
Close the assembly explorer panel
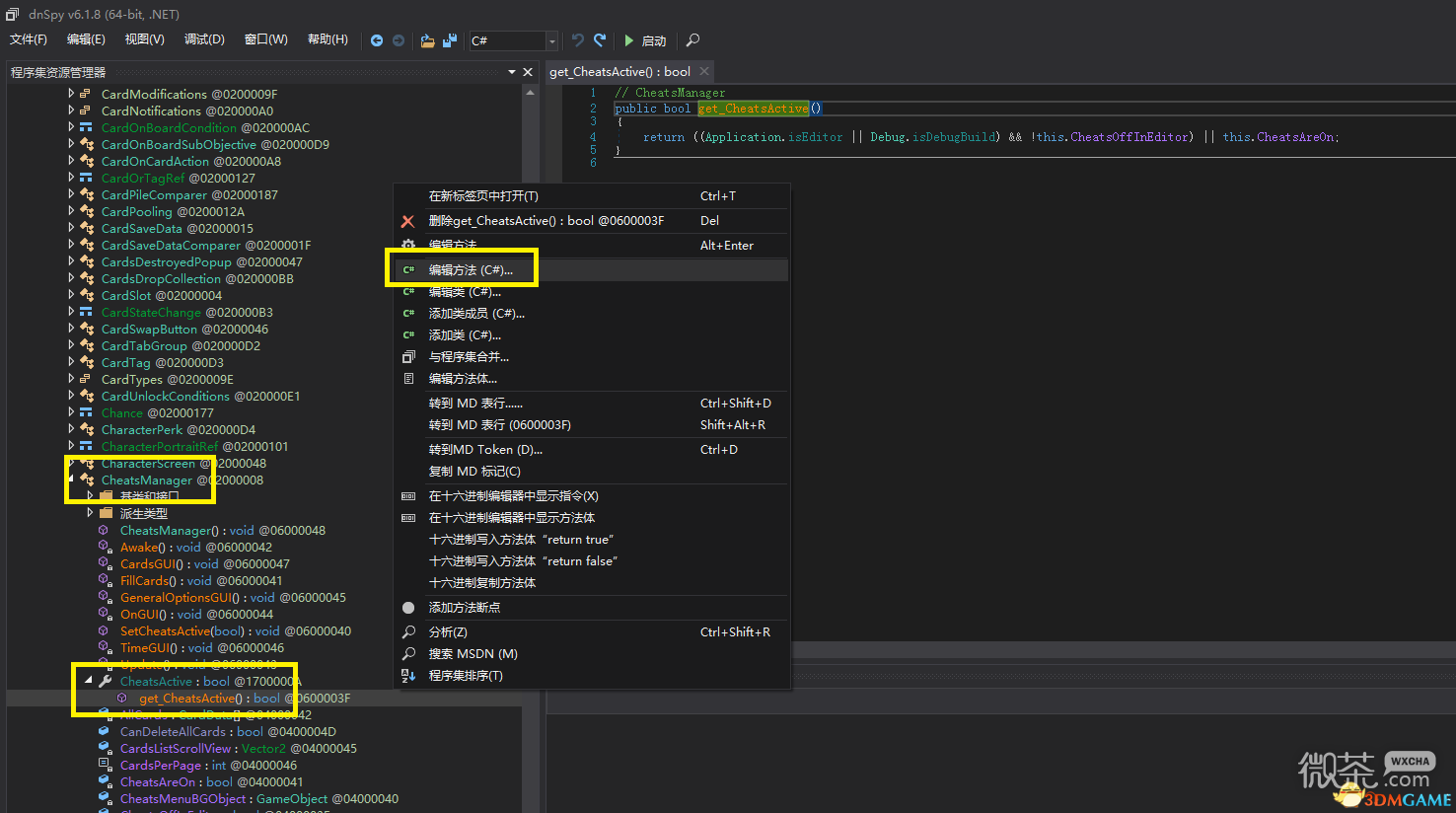point(528,72)
